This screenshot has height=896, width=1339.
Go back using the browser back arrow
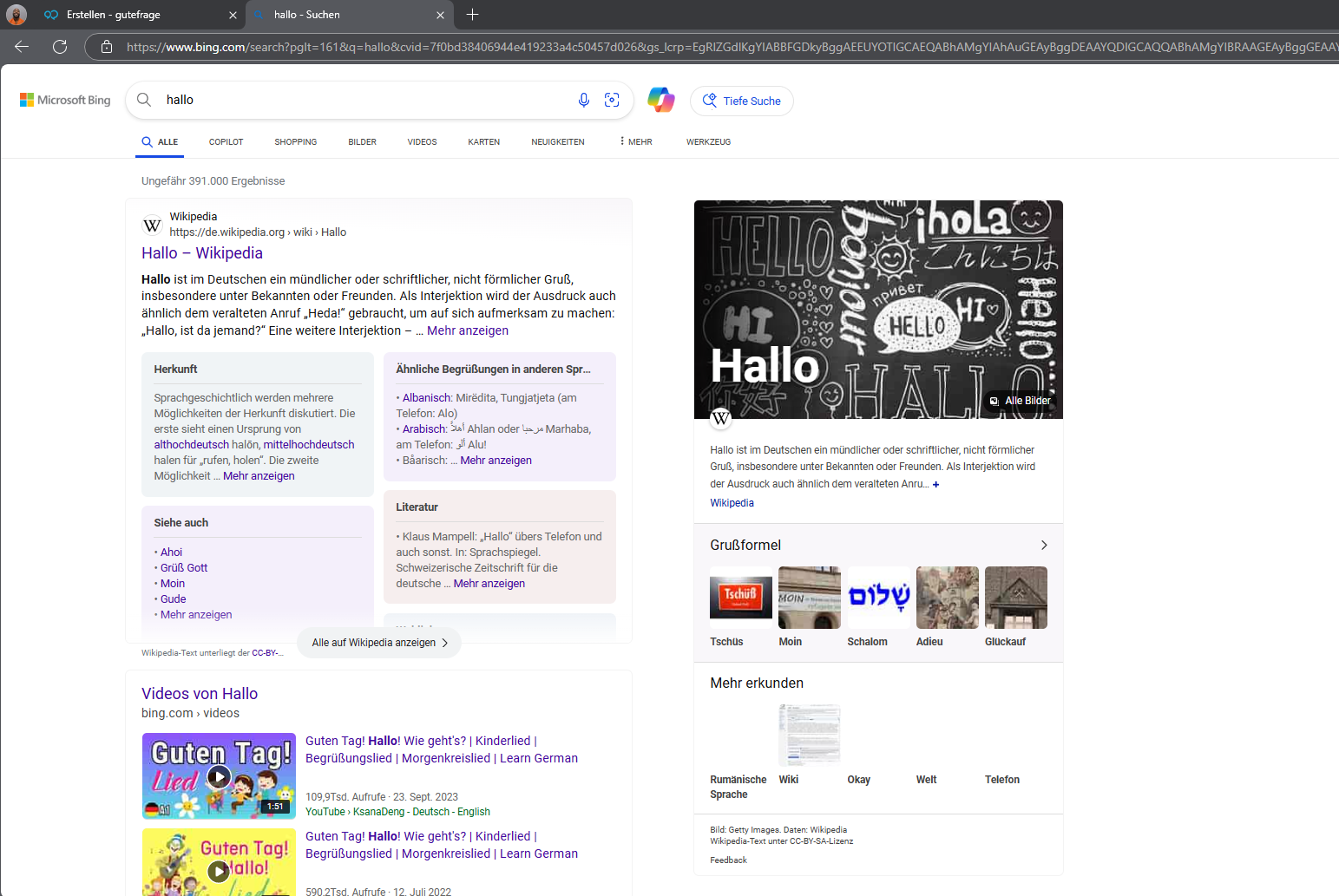coord(21,47)
